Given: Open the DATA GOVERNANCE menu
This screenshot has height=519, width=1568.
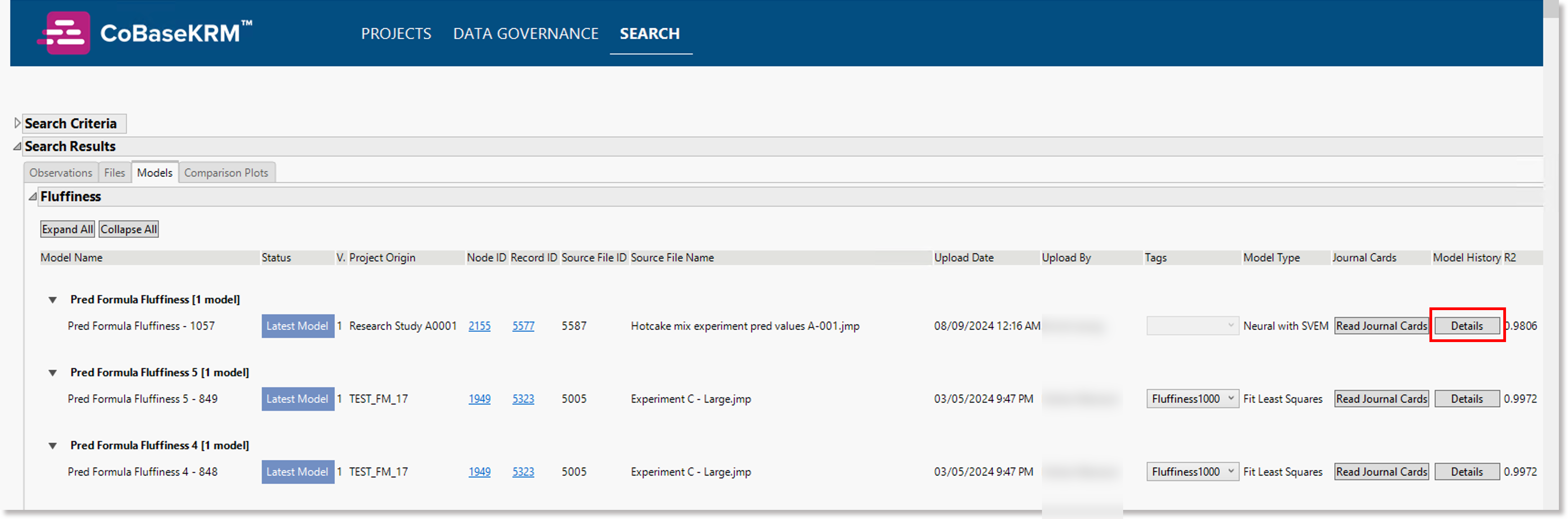Looking at the screenshot, I should pyautogui.click(x=525, y=33).
